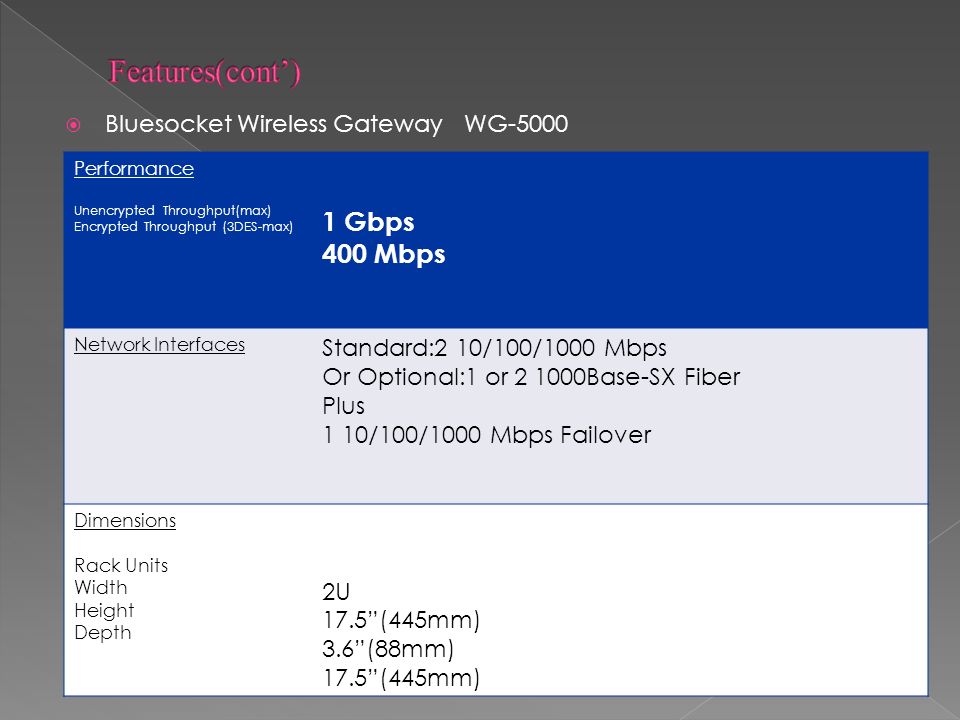Open the underlined Performance heading

(x=134, y=168)
